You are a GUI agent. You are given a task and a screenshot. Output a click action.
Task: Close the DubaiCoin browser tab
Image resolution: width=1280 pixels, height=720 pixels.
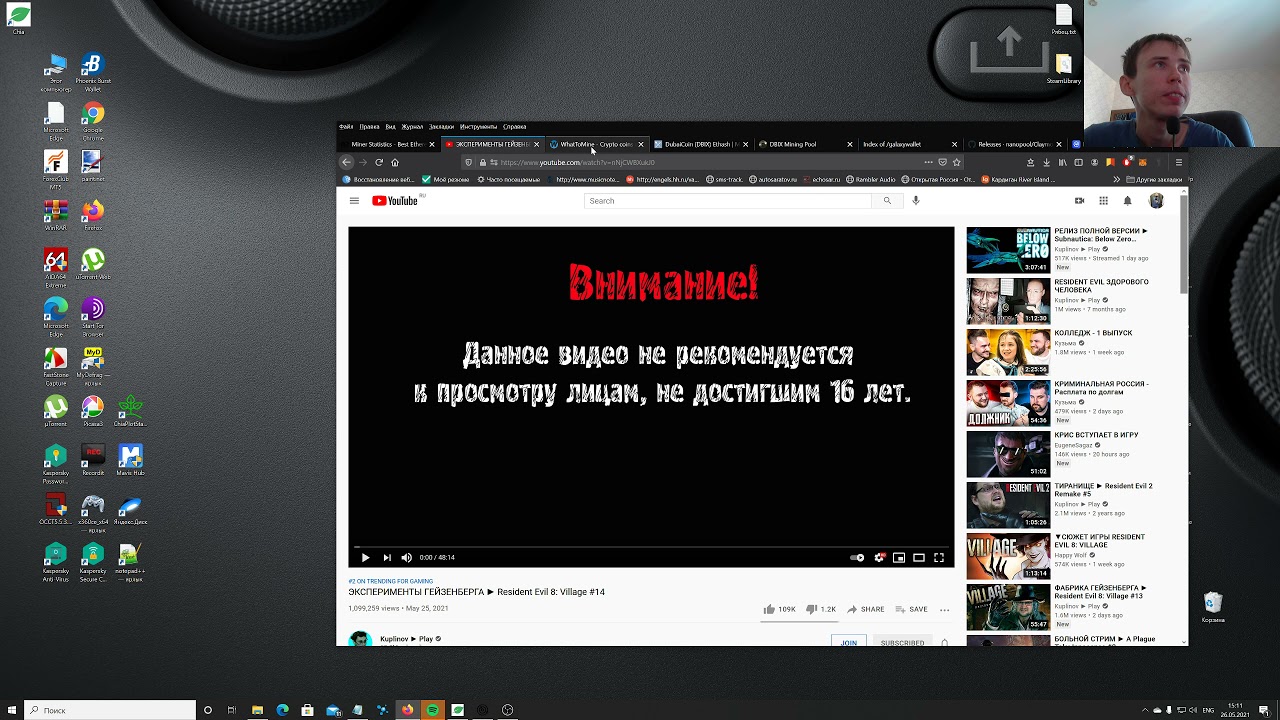[x=745, y=144]
